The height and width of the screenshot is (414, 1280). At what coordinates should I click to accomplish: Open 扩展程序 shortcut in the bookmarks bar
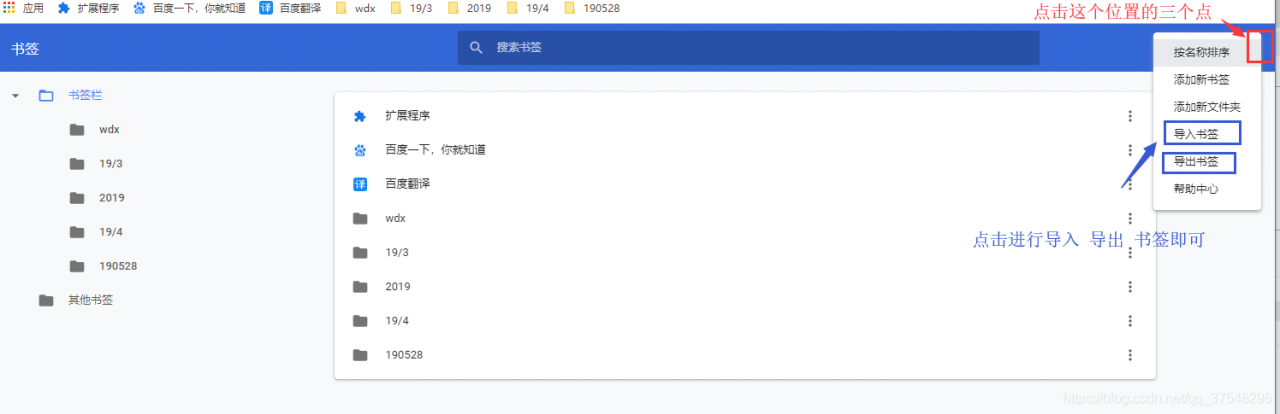point(89,8)
